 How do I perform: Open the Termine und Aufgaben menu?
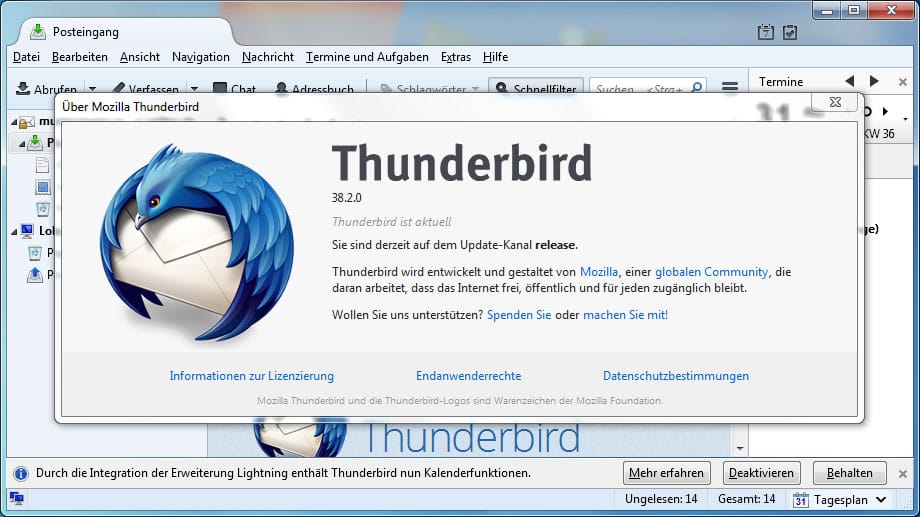pyautogui.click(x=367, y=57)
